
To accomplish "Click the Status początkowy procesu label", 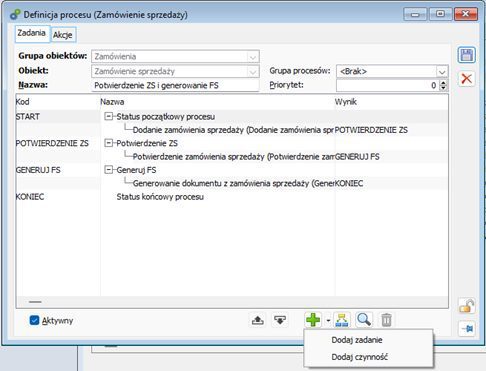I will [x=166, y=117].
